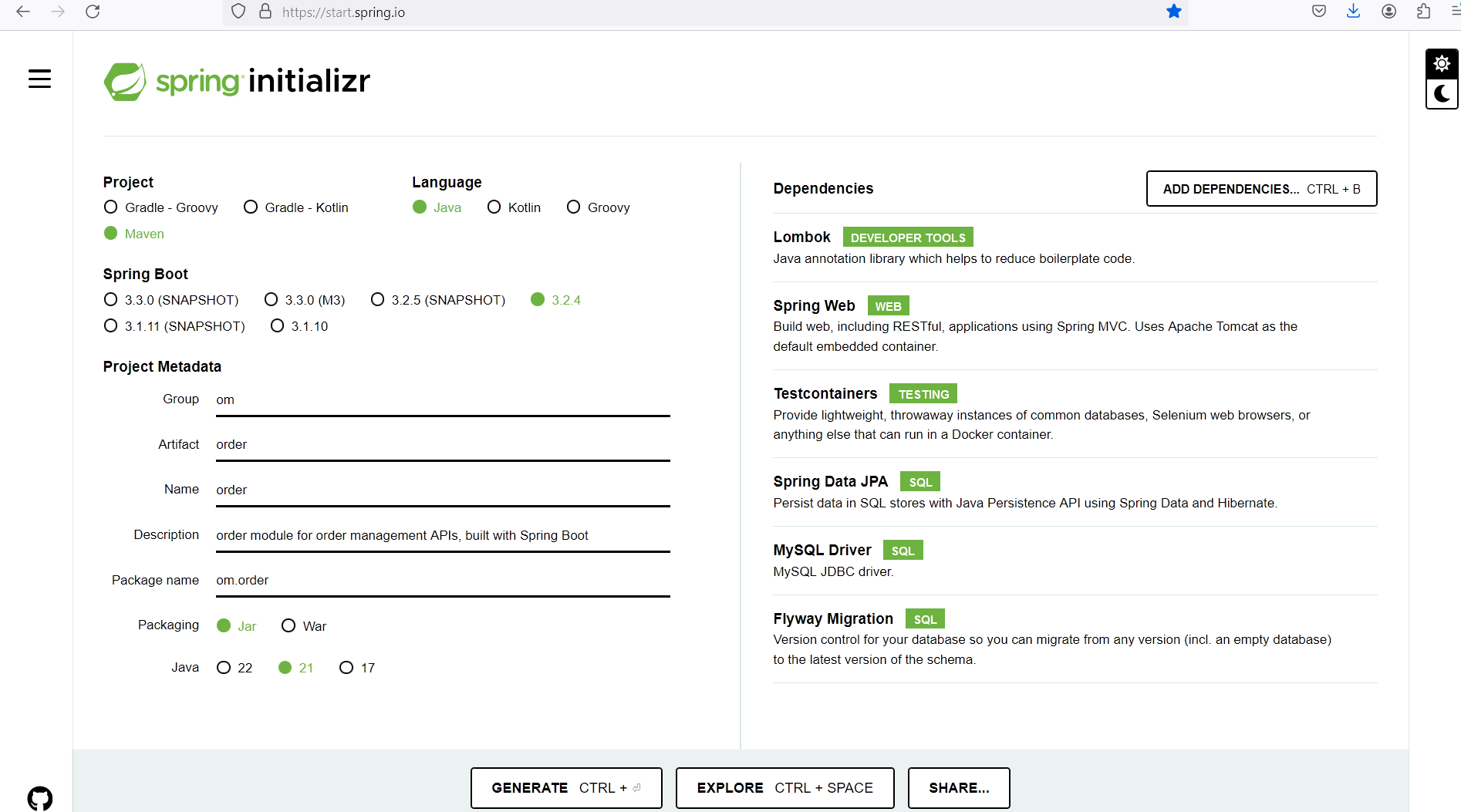Click the site security padlock icon
This screenshot has height=812, width=1461.
pyautogui.click(x=265, y=12)
